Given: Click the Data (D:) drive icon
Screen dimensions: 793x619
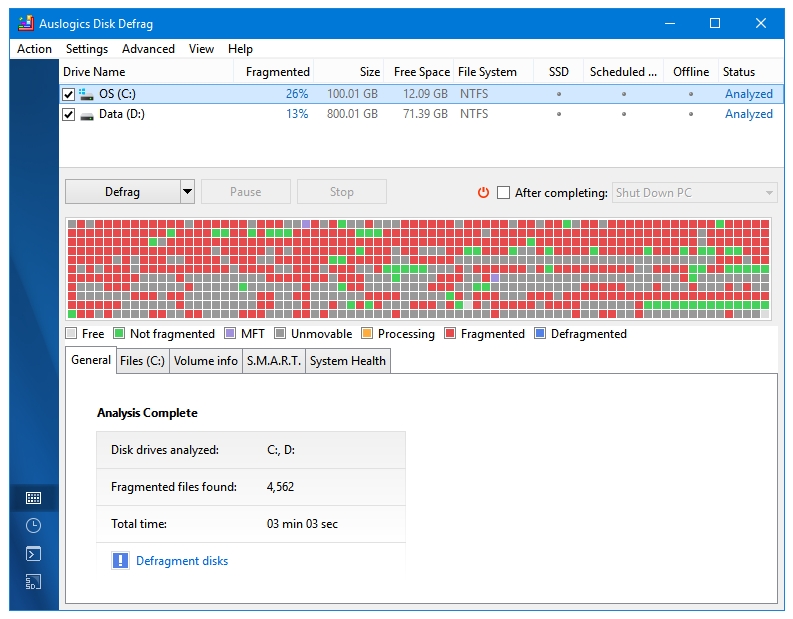Looking at the screenshot, I should (87, 115).
